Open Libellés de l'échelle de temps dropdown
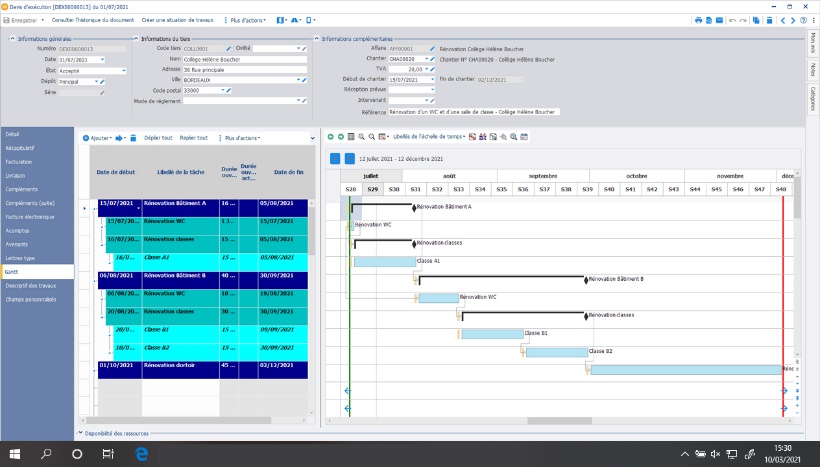This screenshot has width=820, height=467. pos(429,136)
